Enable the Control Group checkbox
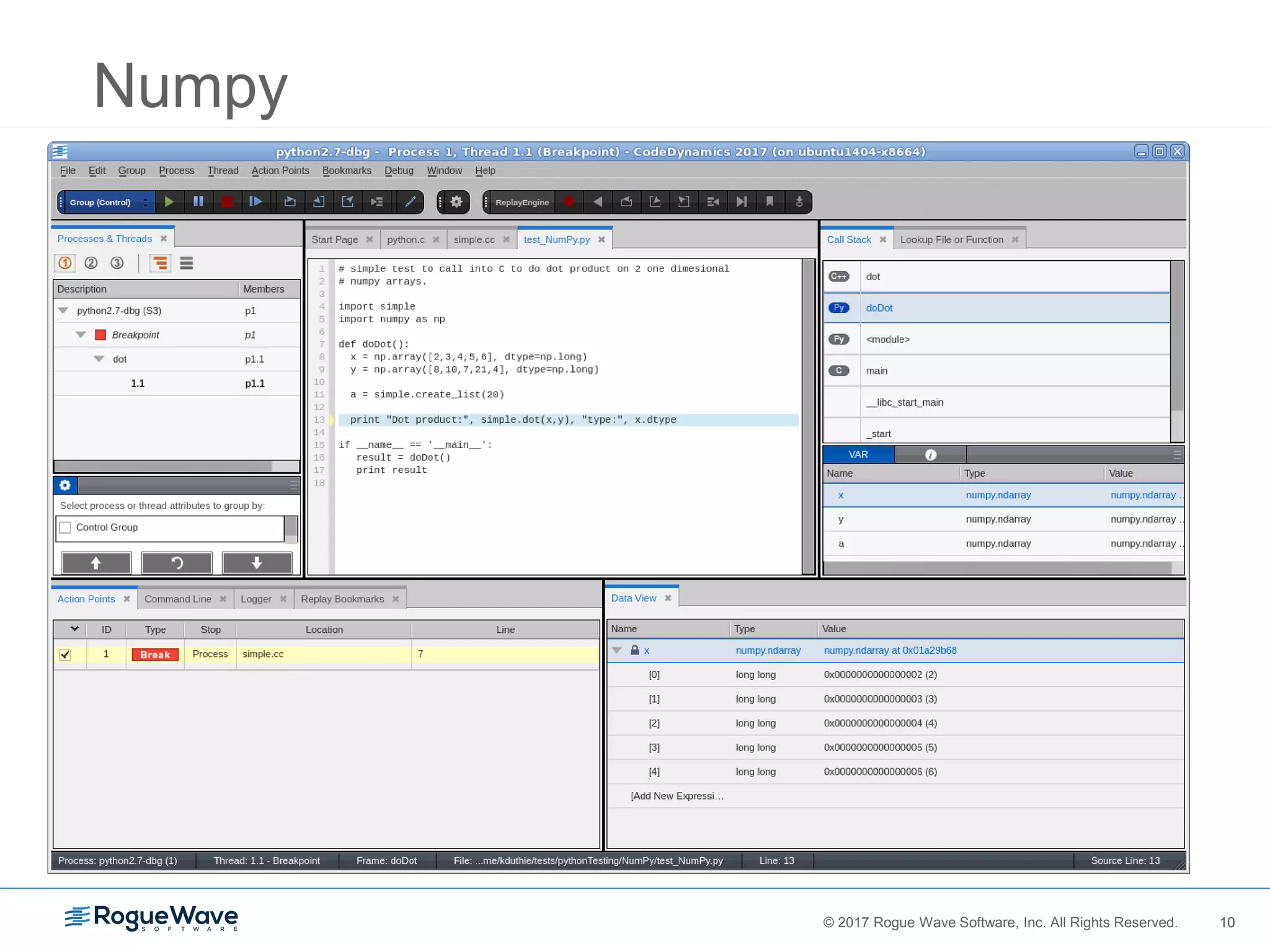Image resolution: width=1270 pixels, height=952 pixels. (x=66, y=527)
